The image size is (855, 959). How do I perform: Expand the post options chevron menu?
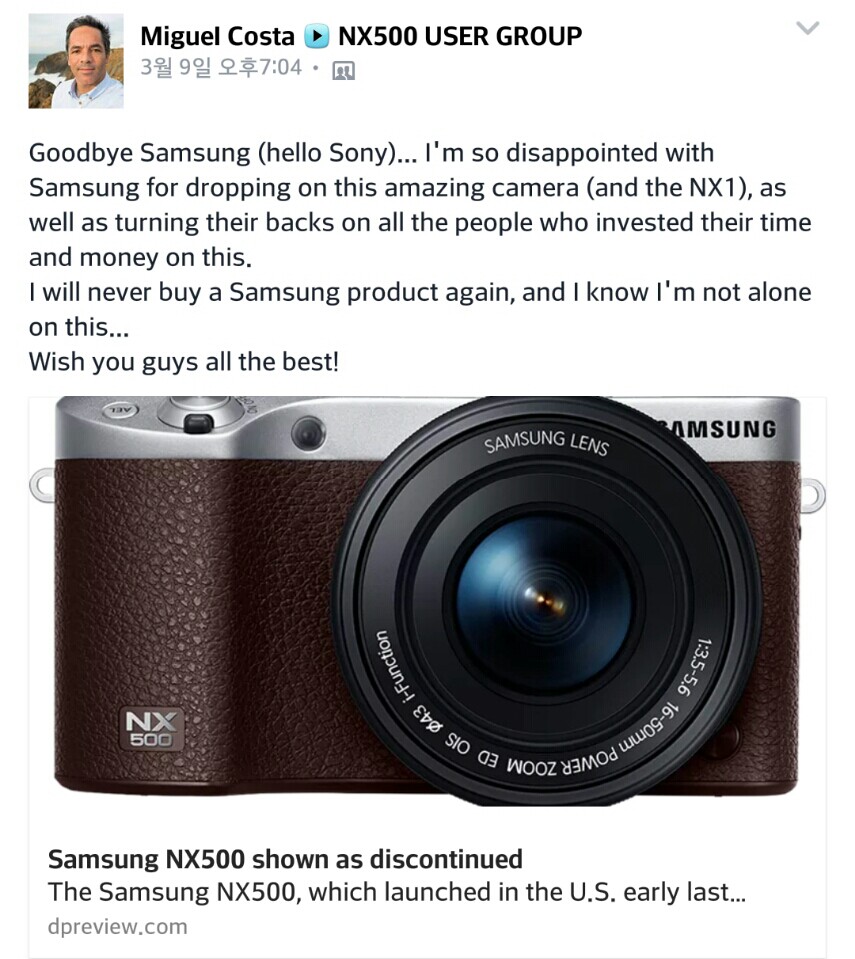[x=807, y=28]
